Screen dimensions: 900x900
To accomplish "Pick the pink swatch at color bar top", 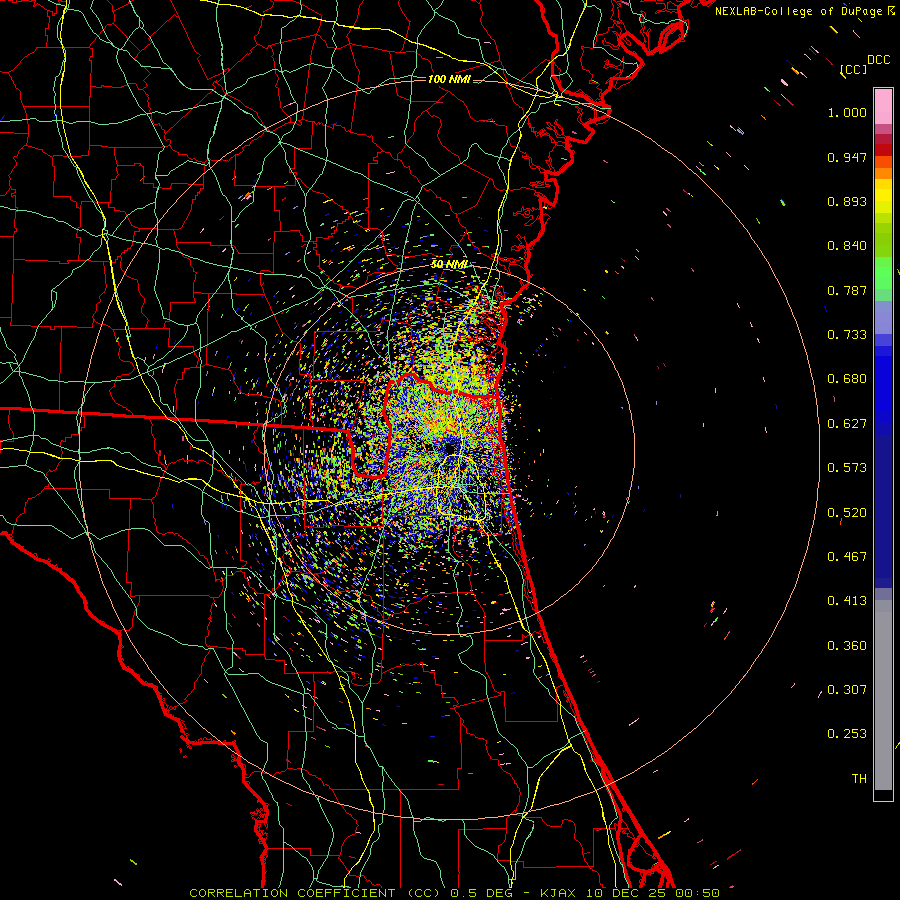I will coord(883,106).
